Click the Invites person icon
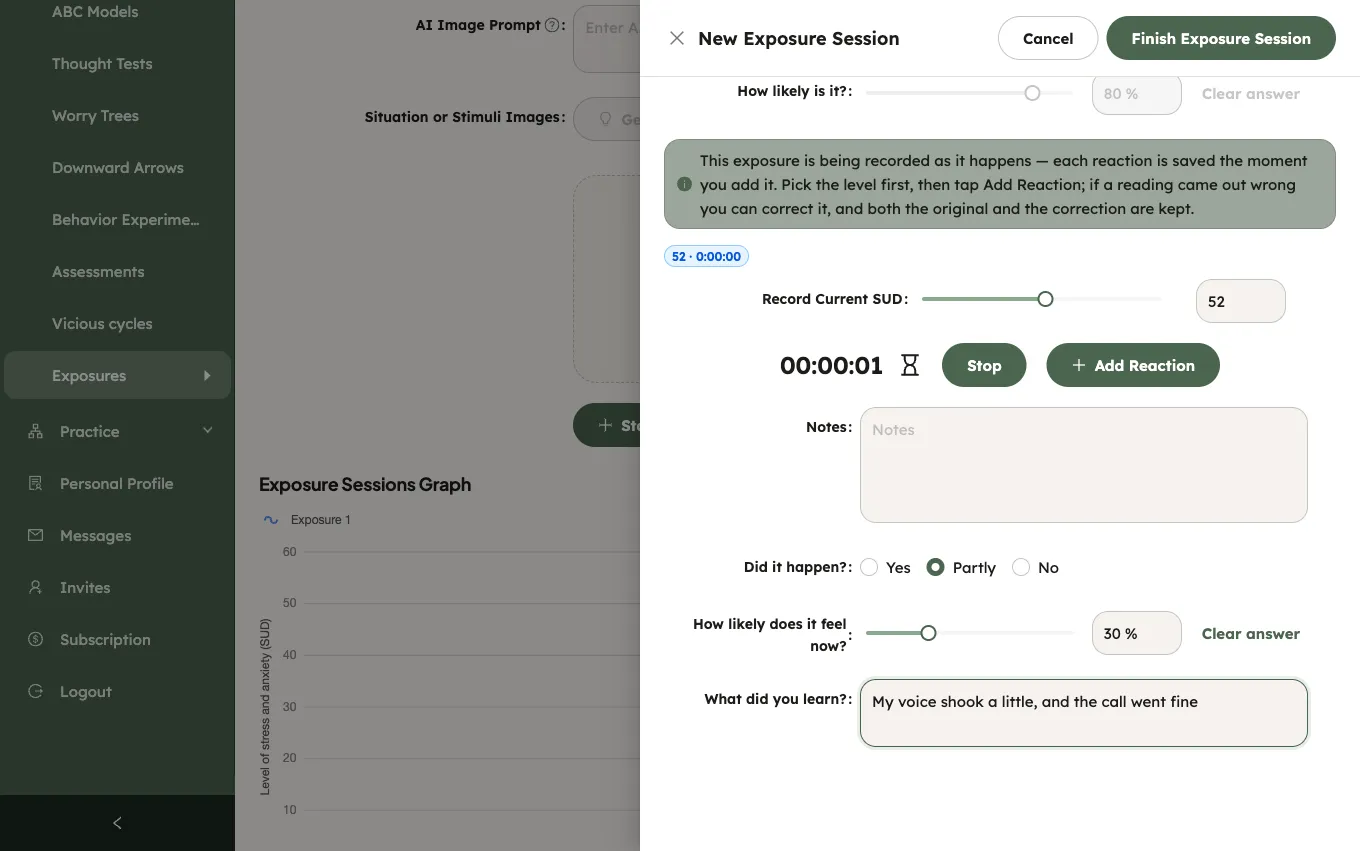The image size is (1360, 851). coord(36,587)
